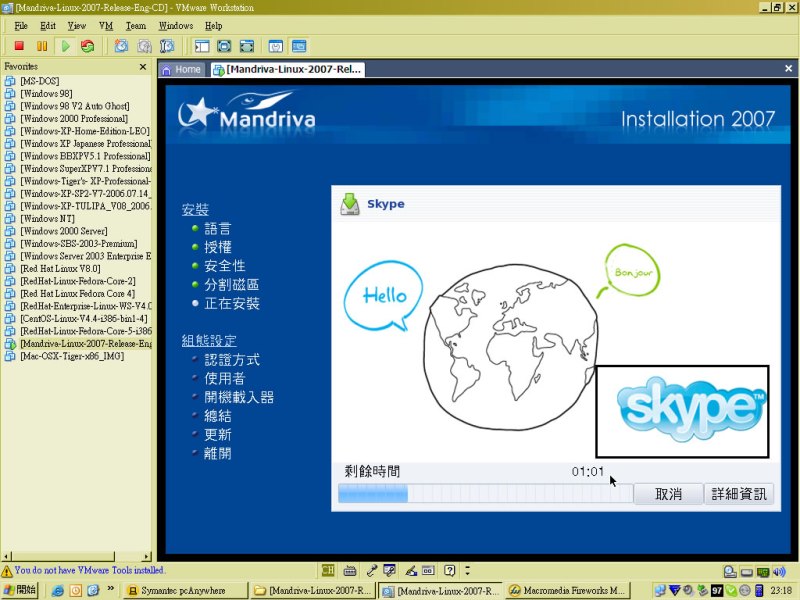Screen dimensions: 800x600
Task: Open the View menu
Action: pyautogui.click(x=77, y=26)
